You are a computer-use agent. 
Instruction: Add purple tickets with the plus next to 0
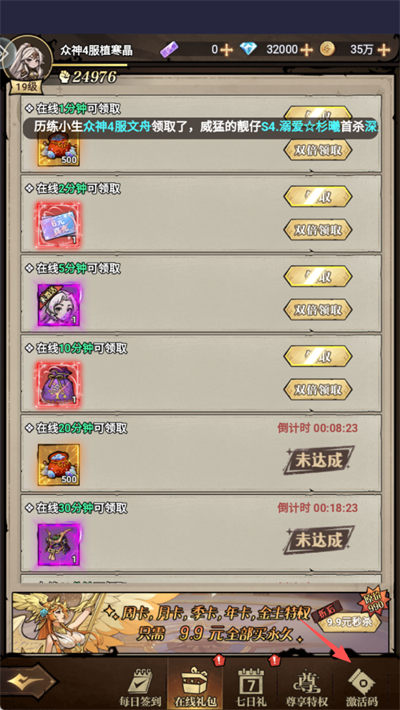[x=226, y=50]
